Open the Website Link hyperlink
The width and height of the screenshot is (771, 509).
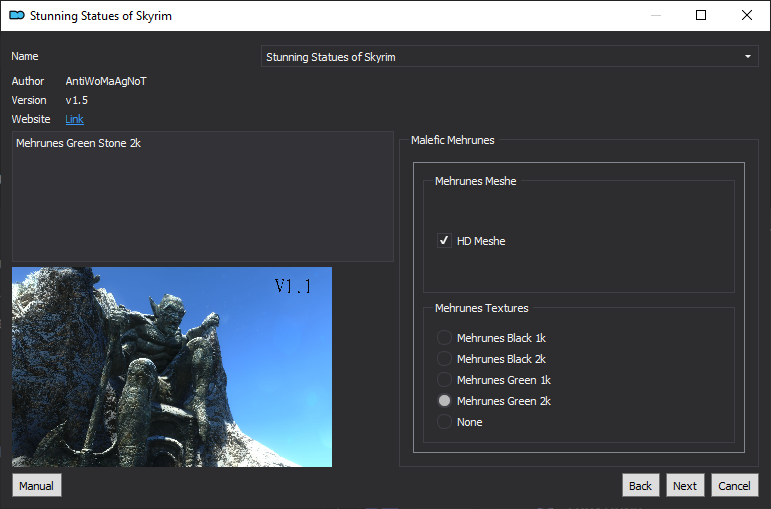click(x=74, y=119)
